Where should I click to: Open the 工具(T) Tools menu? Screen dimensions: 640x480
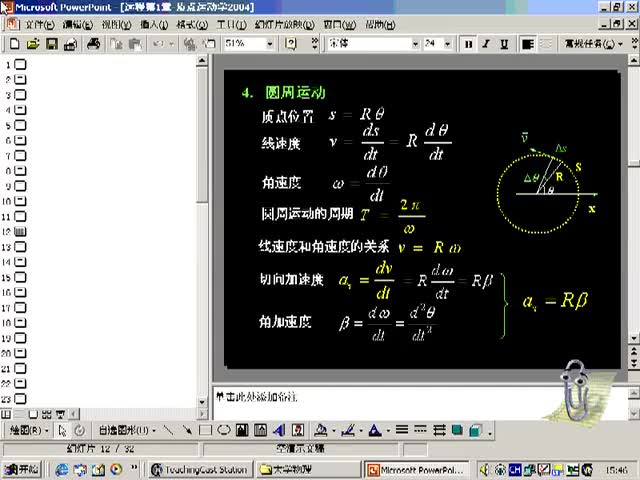pyautogui.click(x=231, y=25)
